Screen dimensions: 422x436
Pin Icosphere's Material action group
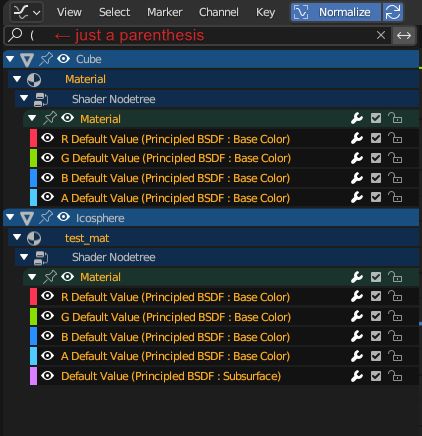(x=50, y=277)
